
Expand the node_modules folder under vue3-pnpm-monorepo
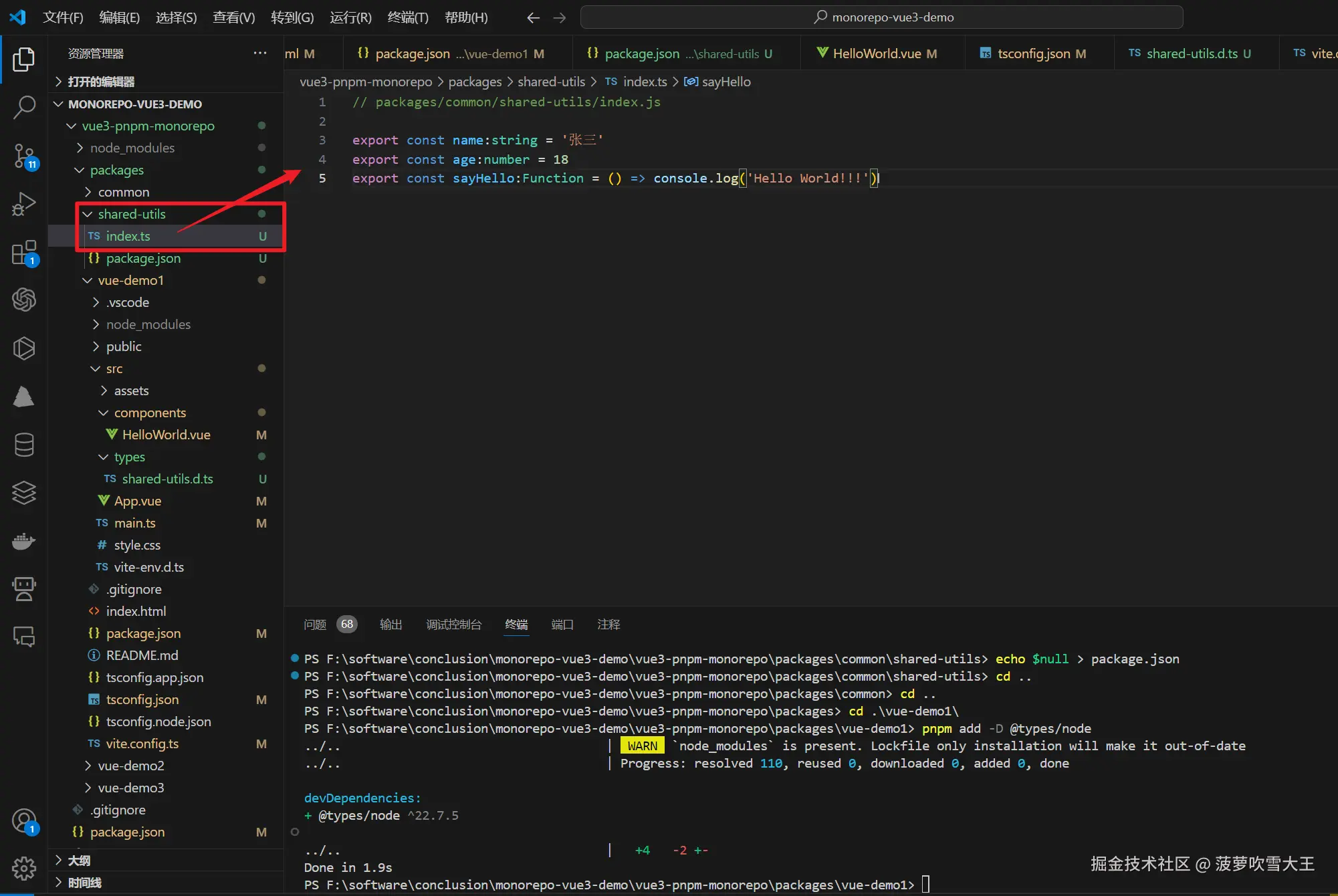click(x=132, y=148)
